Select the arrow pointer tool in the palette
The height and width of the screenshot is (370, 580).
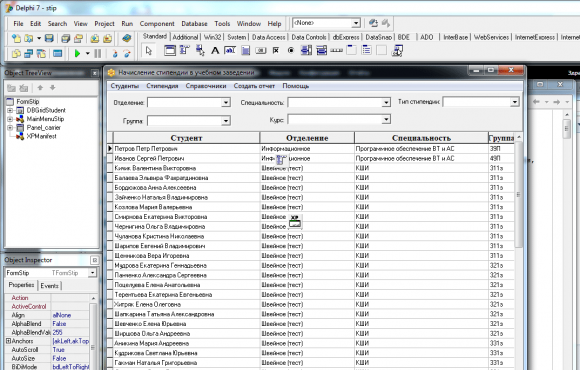tap(149, 51)
